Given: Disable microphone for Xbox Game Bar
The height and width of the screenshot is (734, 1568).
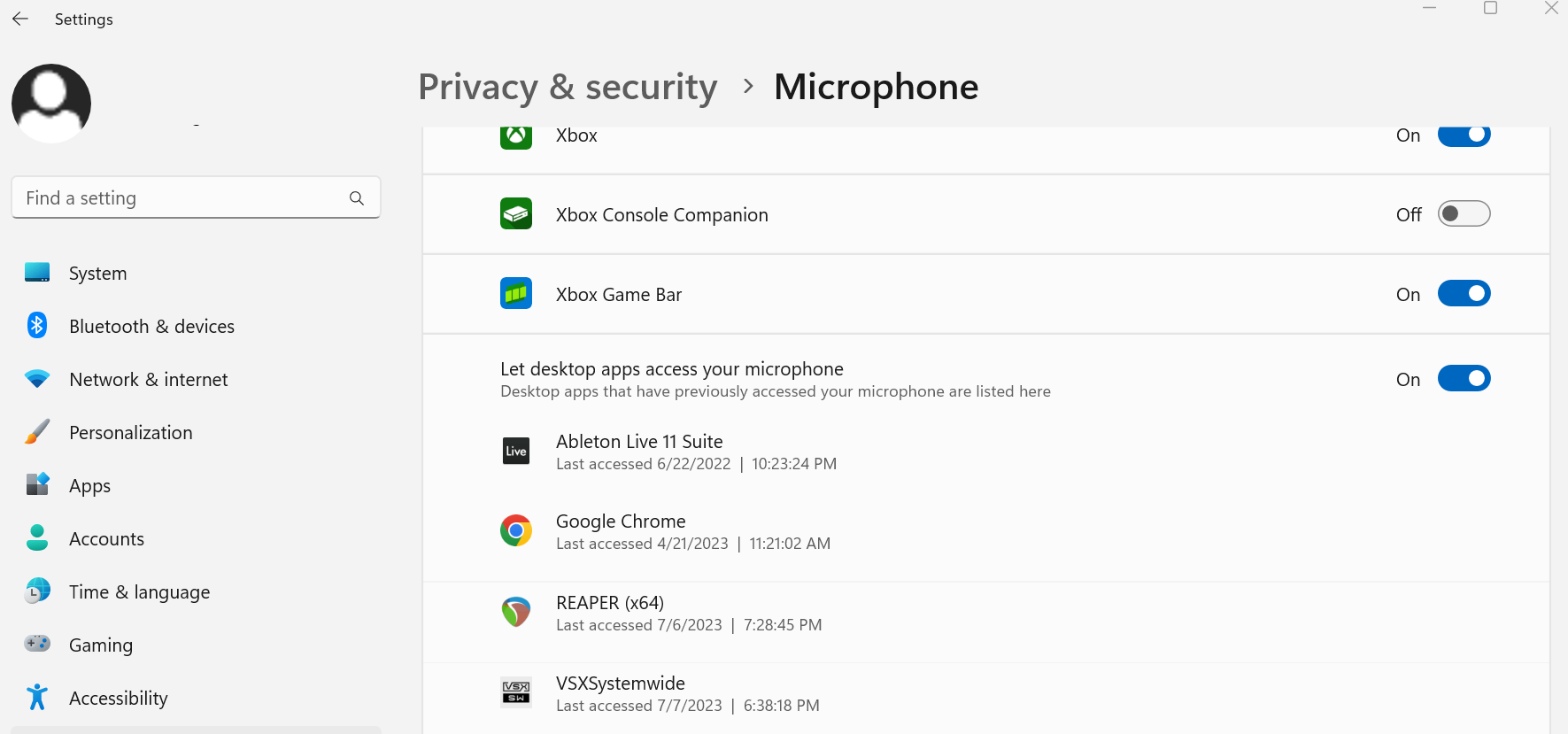Looking at the screenshot, I should pyautogui.click(x=1464, y=293).
